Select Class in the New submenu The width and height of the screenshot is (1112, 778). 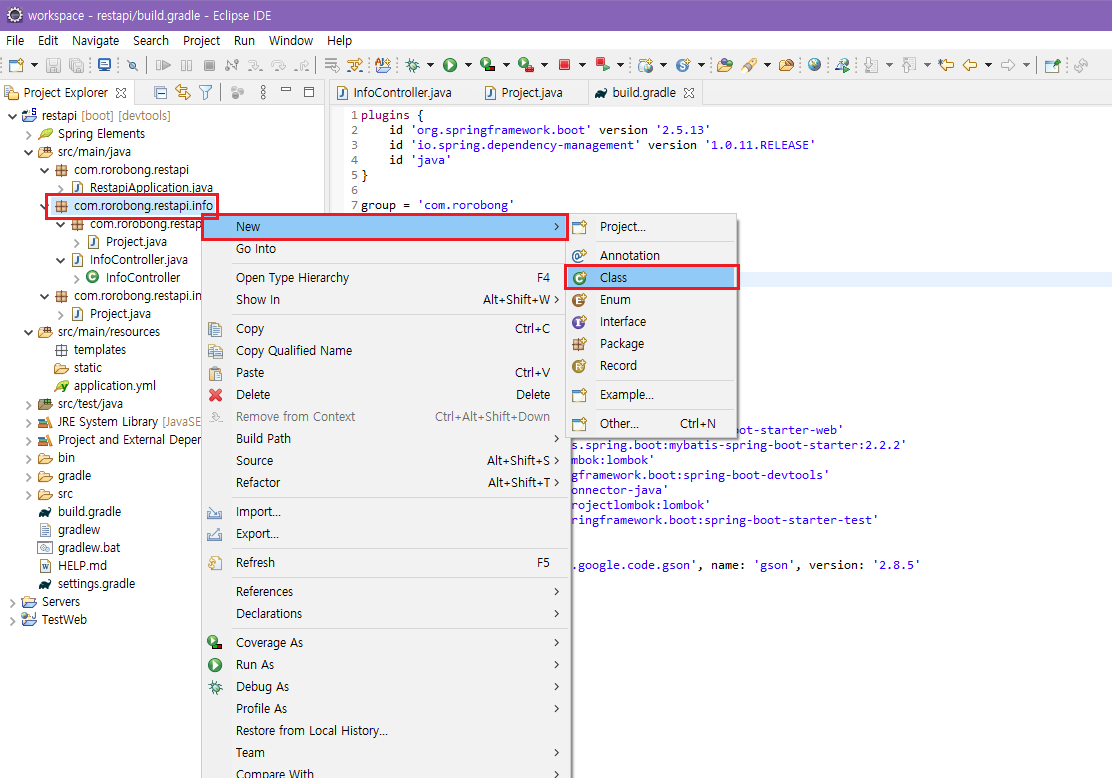point(652,277)
